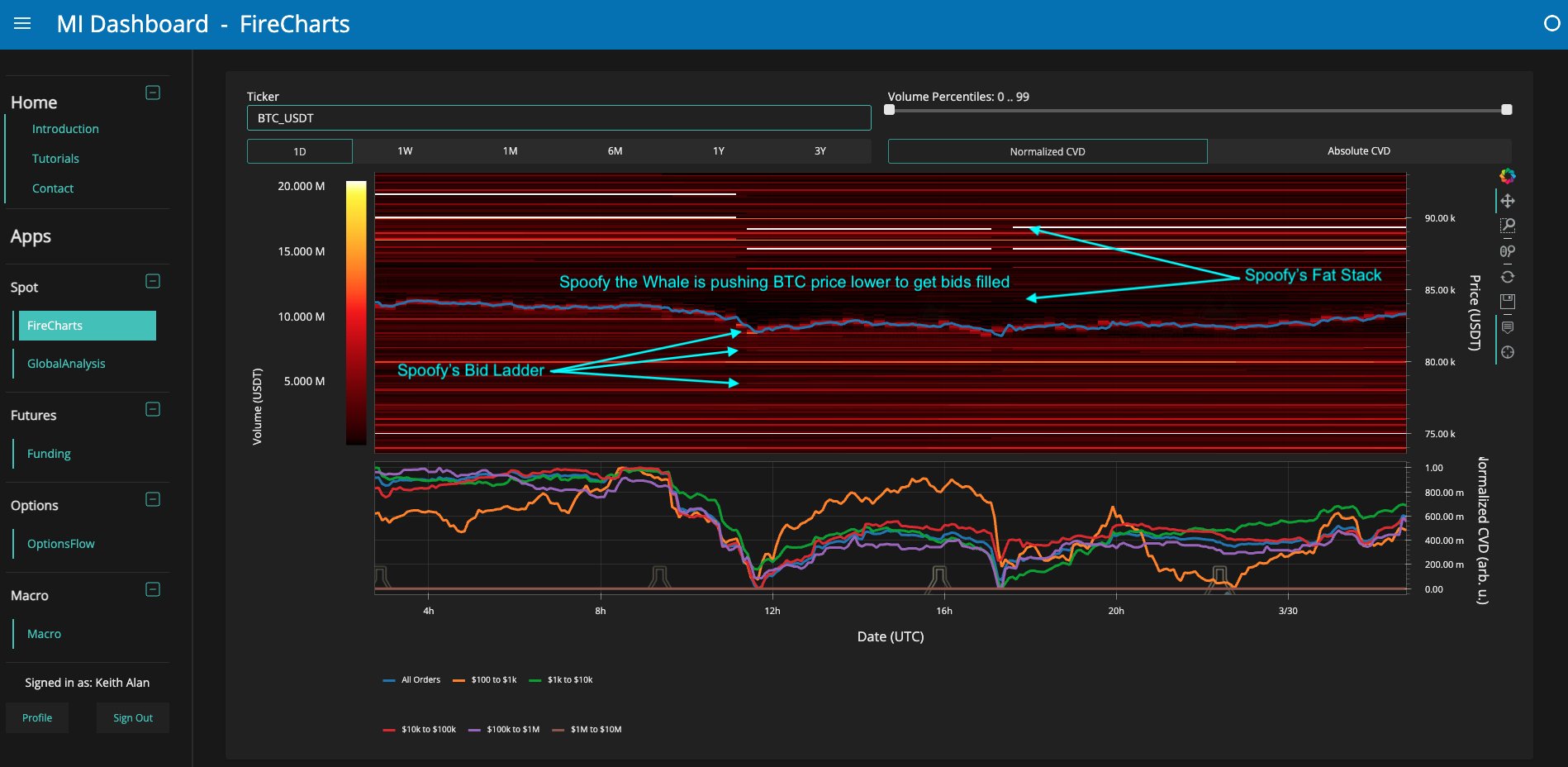This screenshot has height=767, width=1568.
Task: Activate the Box Zoom tool
Action: (1507, 226)
